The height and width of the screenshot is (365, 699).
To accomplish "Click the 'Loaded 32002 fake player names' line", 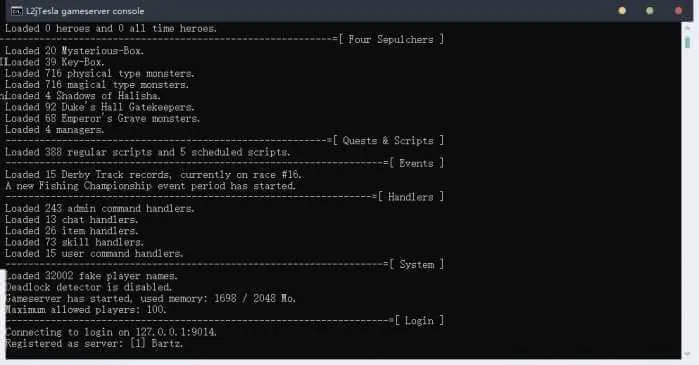I will point(91,276).
